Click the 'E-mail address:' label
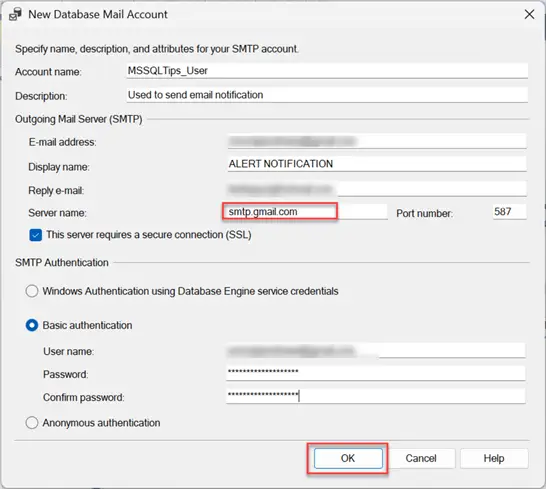The height and width of the screenshot is (489, 546). point(62,142)
